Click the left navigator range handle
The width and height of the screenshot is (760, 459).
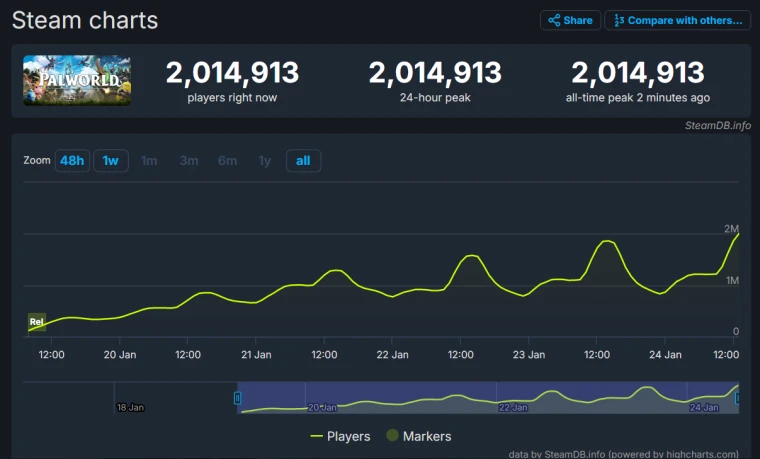[x=238, y=398]
